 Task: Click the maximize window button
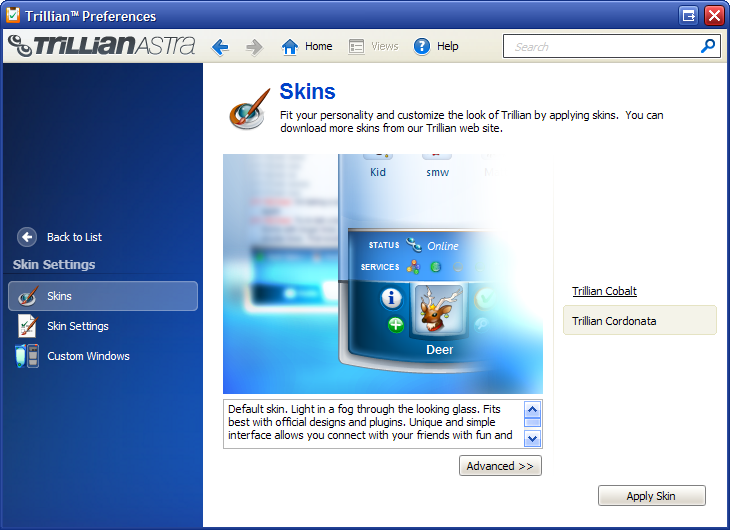[x=688, y=15]
